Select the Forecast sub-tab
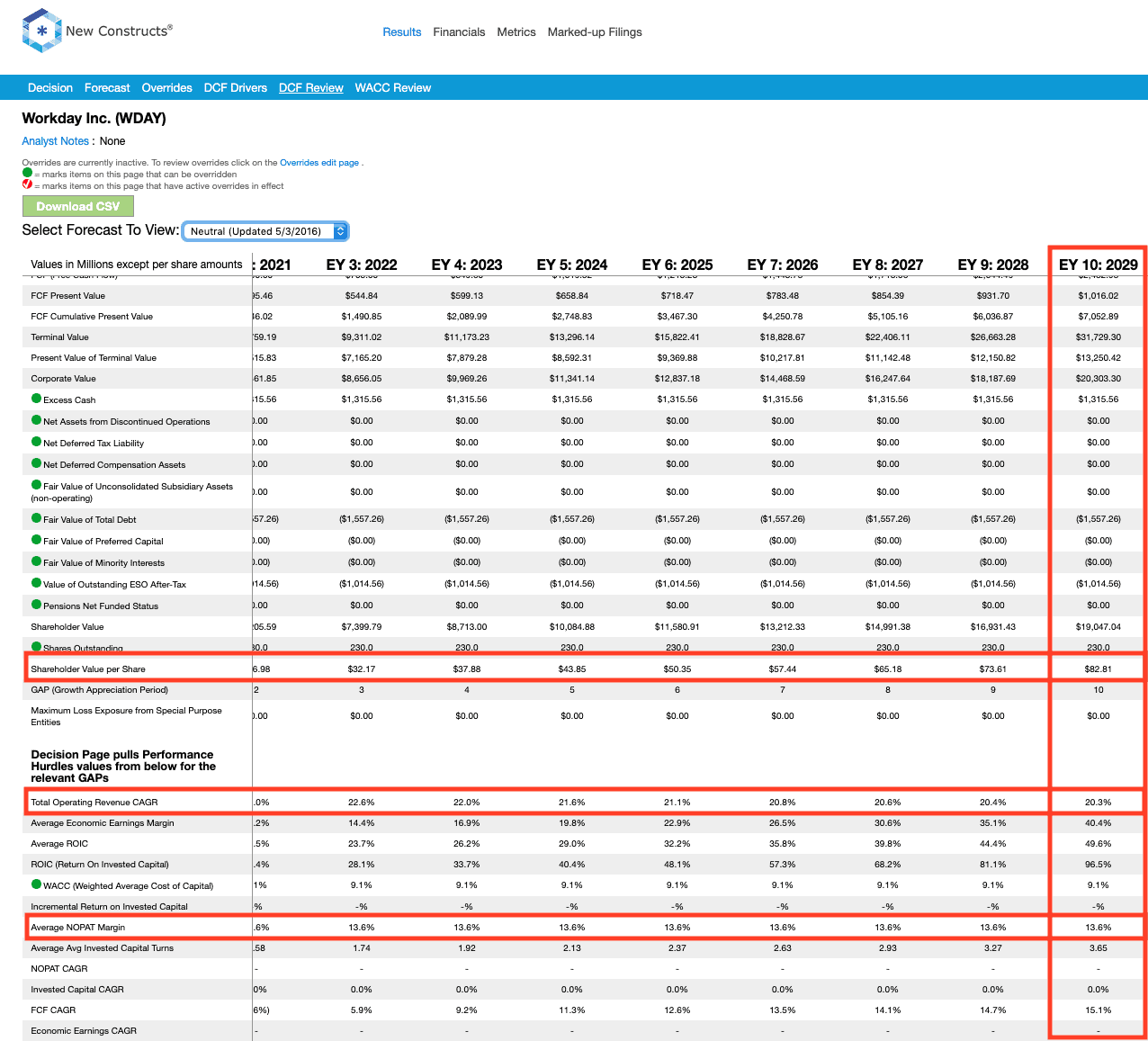 (x=107, y=87)
